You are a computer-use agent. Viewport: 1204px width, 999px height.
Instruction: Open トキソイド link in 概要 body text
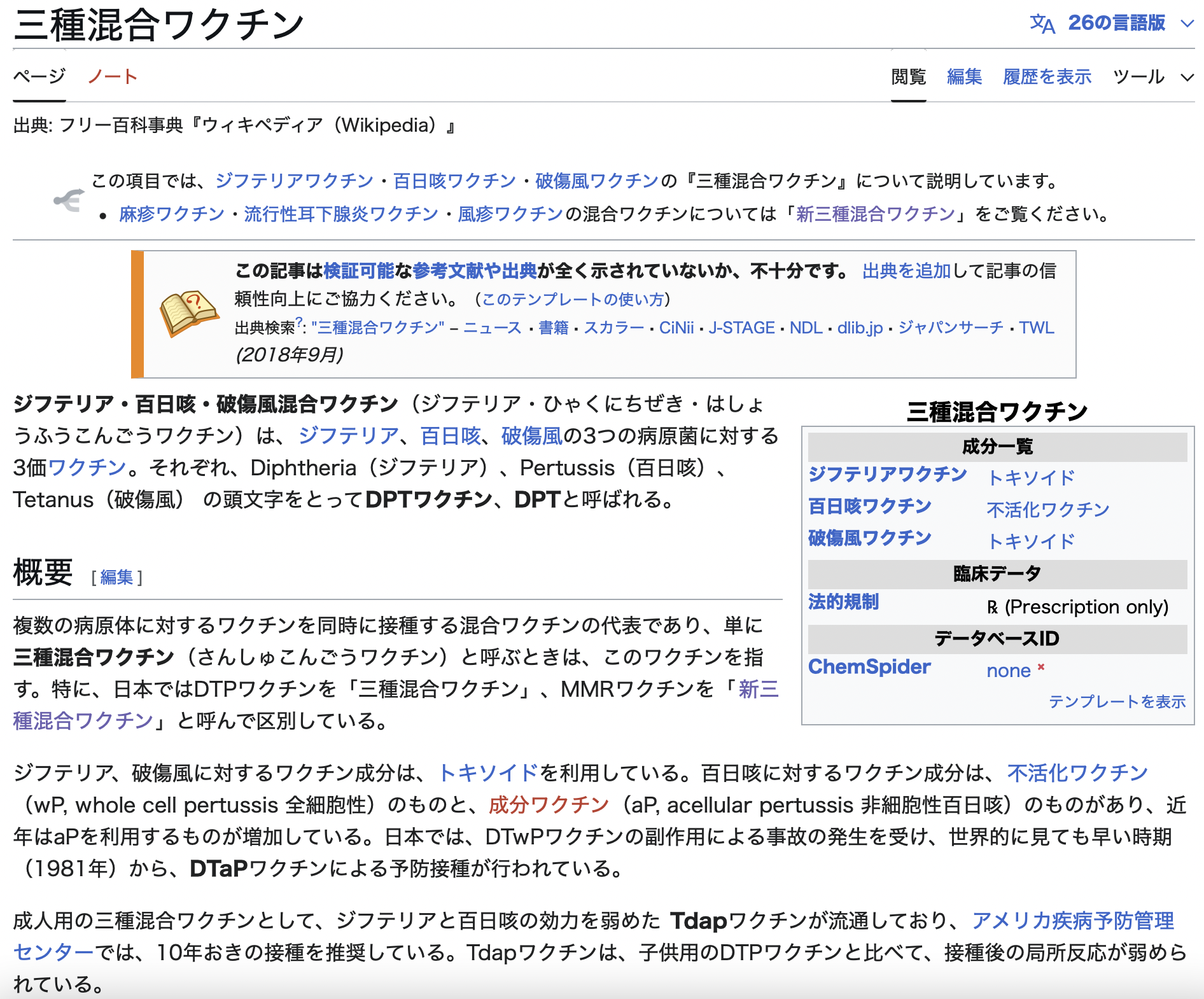click(x=489, y=773)
